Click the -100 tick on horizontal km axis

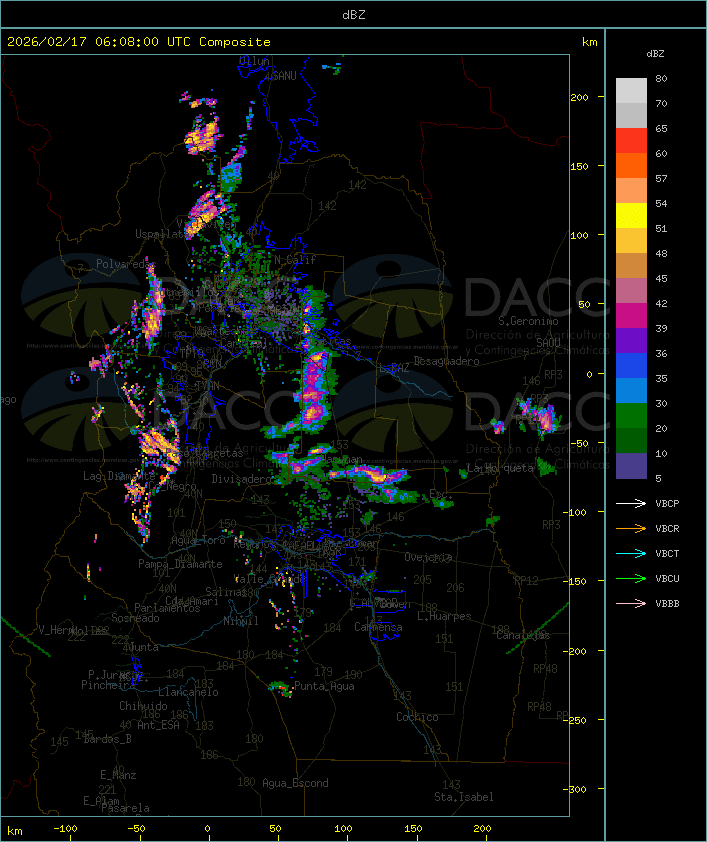tap(65, 829)
